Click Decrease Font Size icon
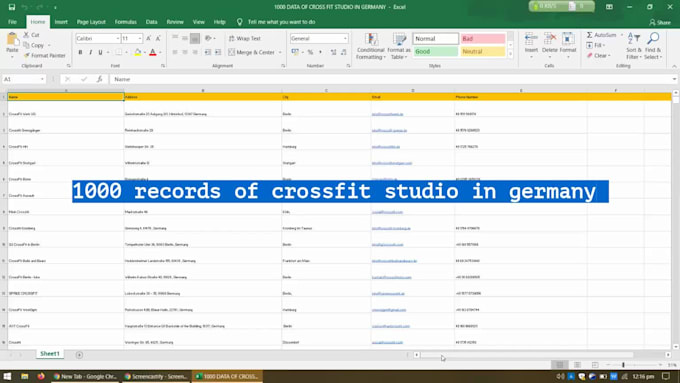 point(158,39)
